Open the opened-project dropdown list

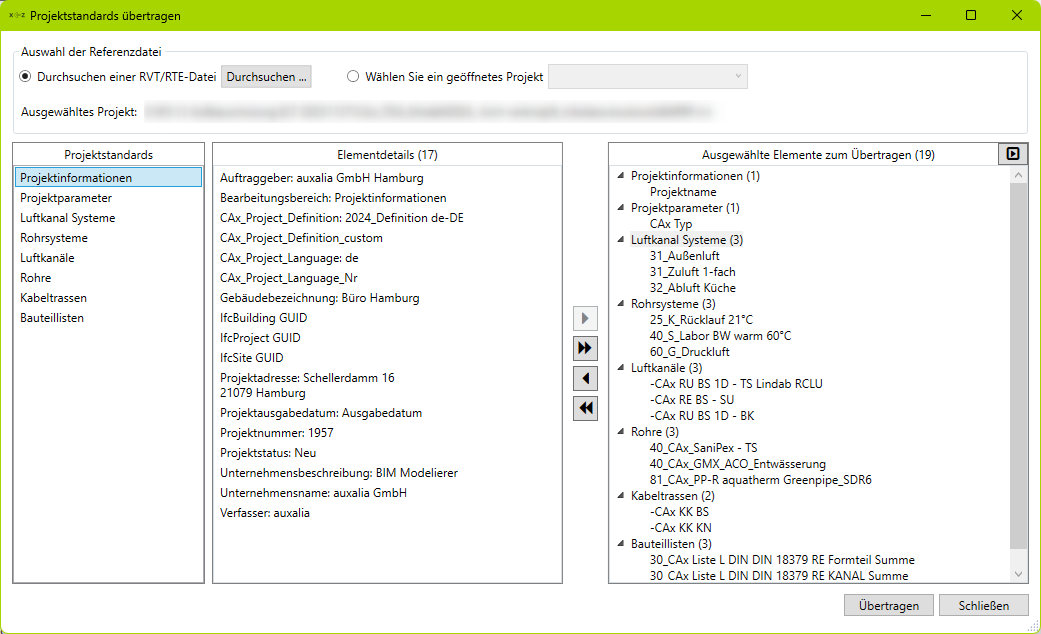point(648,77)
